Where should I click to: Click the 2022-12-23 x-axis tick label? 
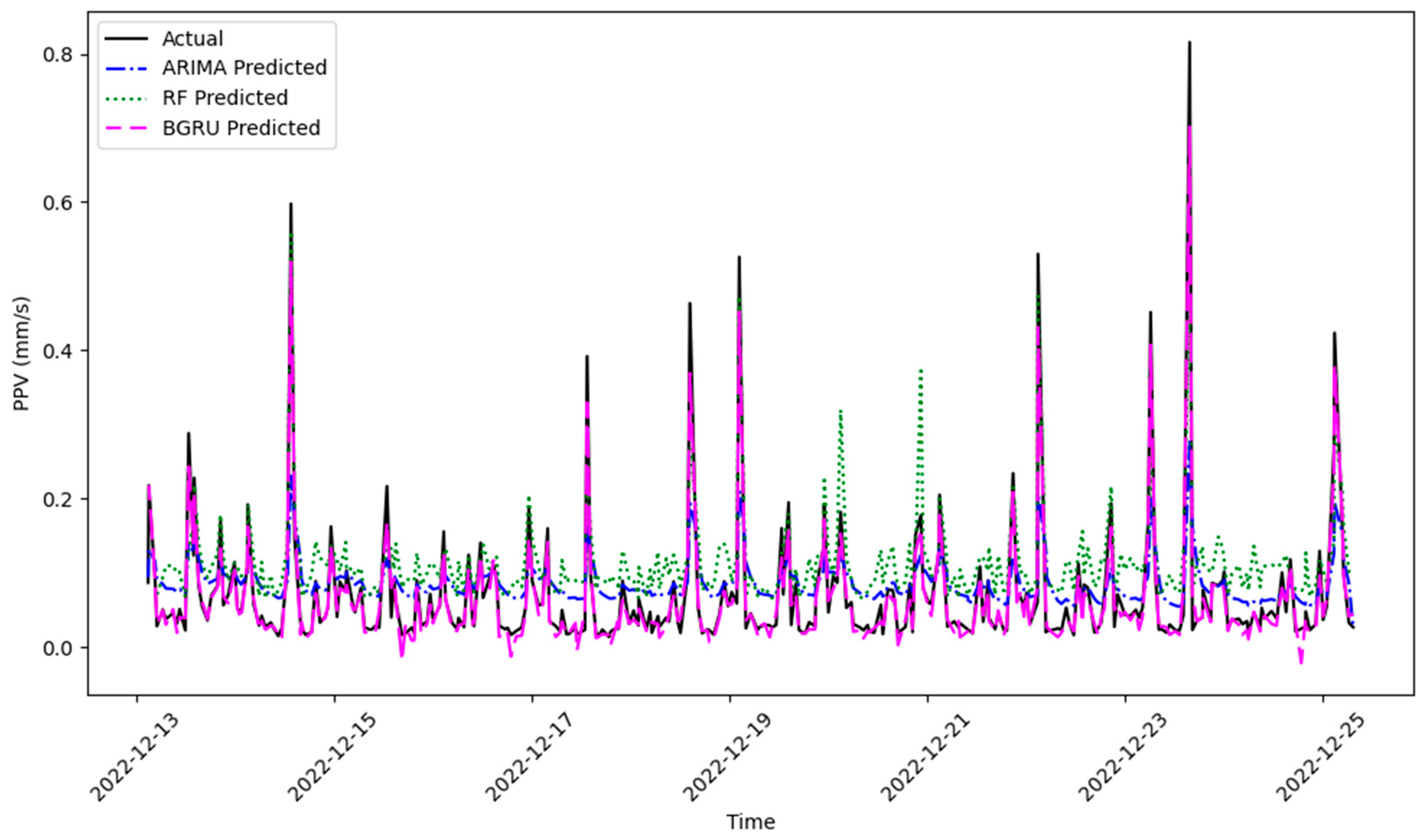pos(1123,758)
